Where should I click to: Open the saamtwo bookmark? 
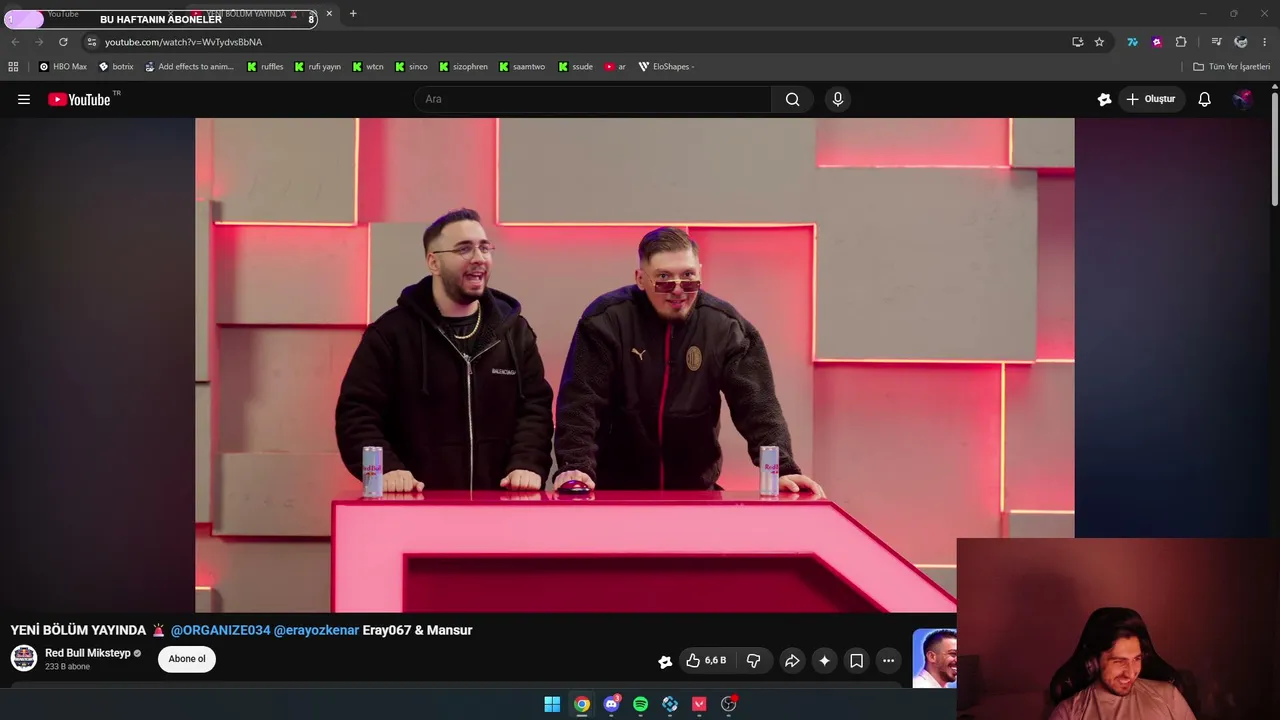pos(521,67)
